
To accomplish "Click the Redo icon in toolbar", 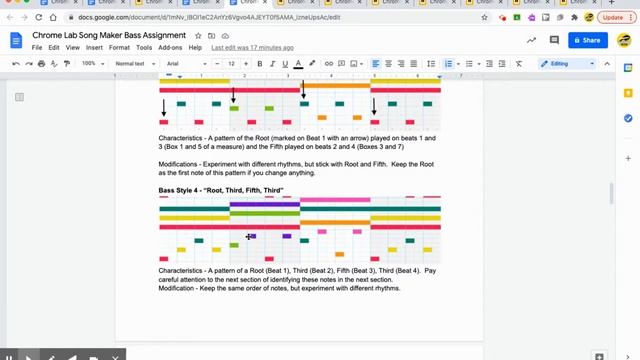I will coord(29,64).
